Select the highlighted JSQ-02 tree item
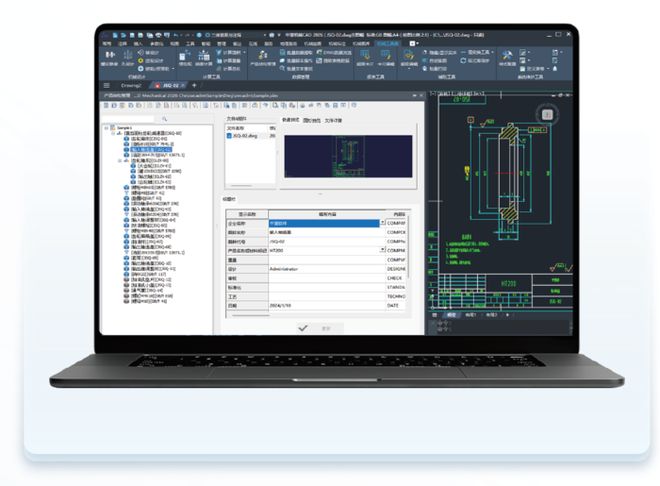 click(x=150, y=149)
